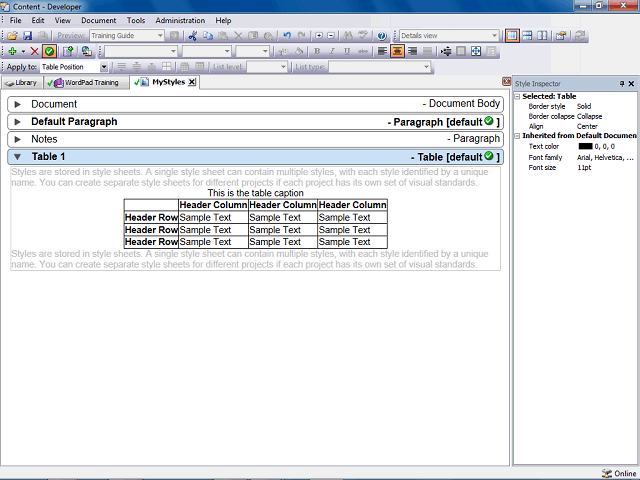Toggle align right button
Viewport: 640px width, 480px height.
click(x=412, y=51)
